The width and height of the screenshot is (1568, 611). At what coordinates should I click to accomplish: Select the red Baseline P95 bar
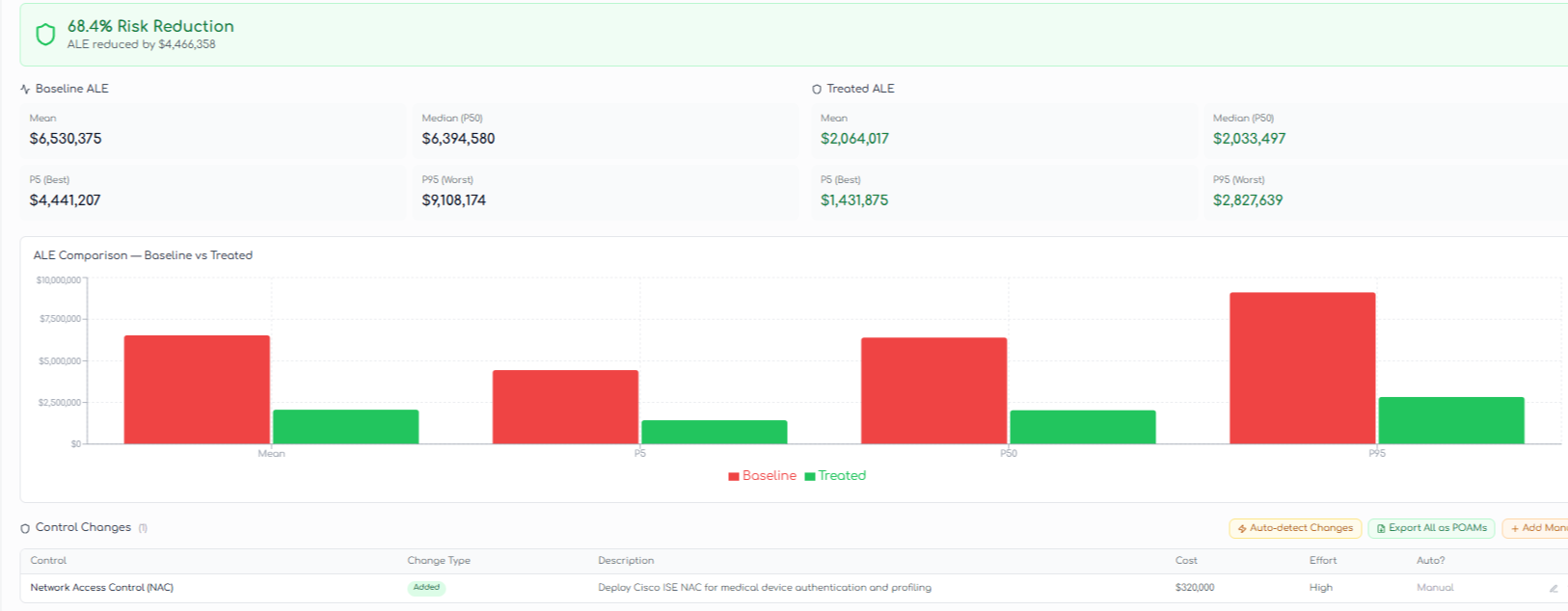pos(1302,368)
